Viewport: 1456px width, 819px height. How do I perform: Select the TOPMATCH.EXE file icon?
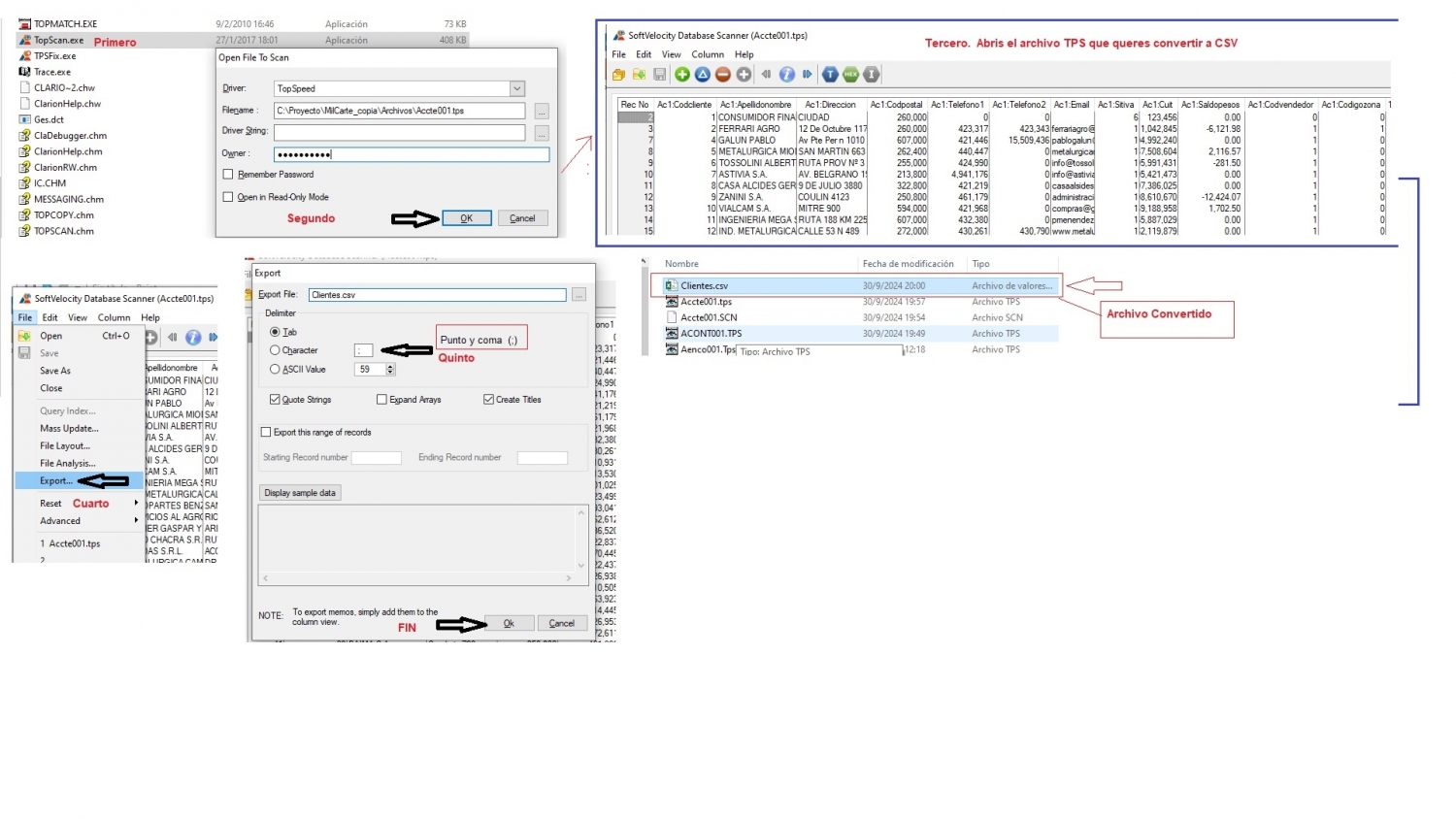pos(25,23)
